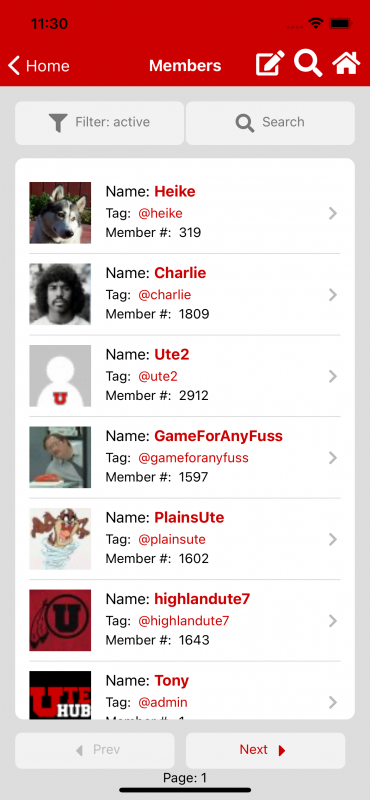Expand Charlie's member details chevron
Viewport: 370px width, 800px height.
[333, 295]
